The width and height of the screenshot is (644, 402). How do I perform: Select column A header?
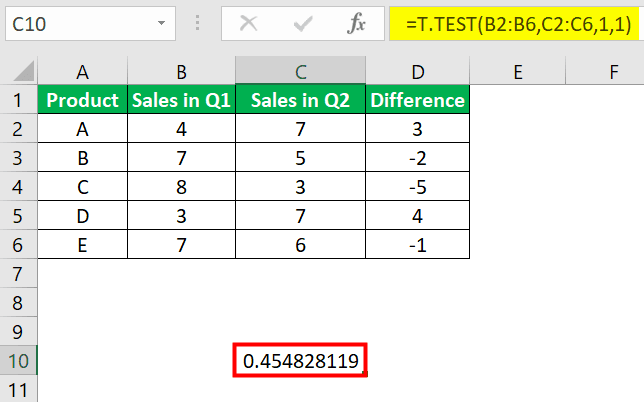[x=82, y=71]
